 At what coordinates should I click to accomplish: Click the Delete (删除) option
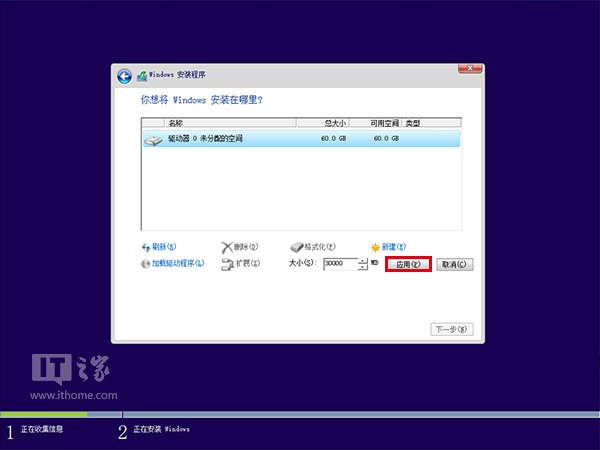pos(246,247)
